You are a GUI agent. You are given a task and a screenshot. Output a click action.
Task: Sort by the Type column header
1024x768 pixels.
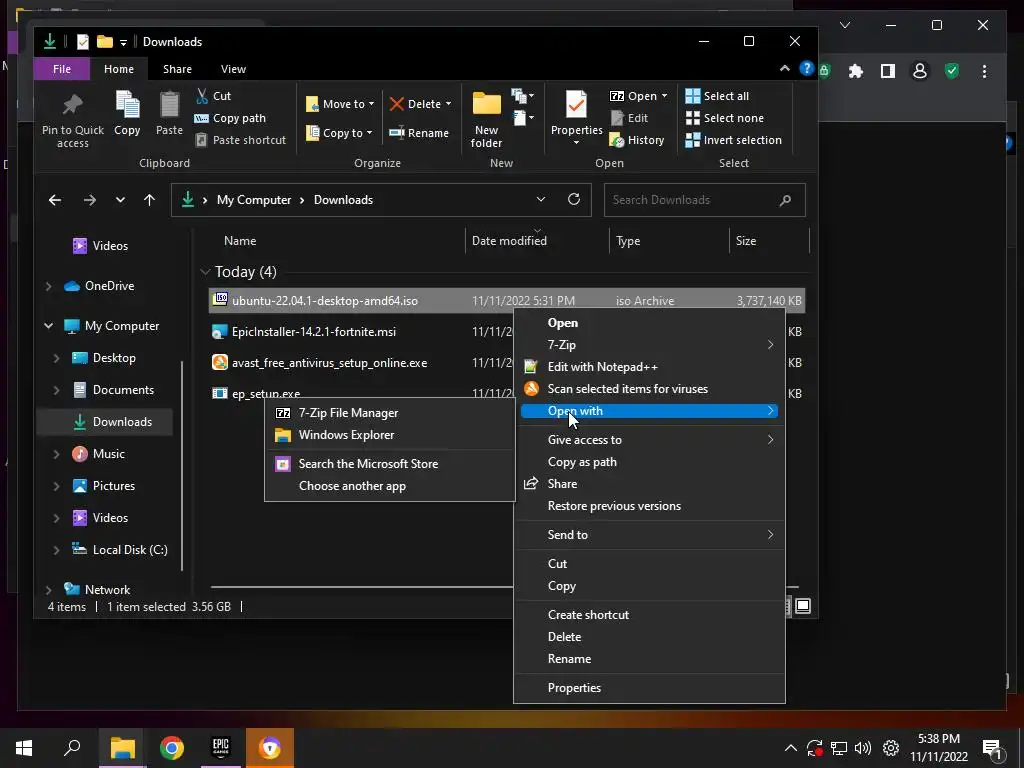pyautogui.click(x=628, y=241)
